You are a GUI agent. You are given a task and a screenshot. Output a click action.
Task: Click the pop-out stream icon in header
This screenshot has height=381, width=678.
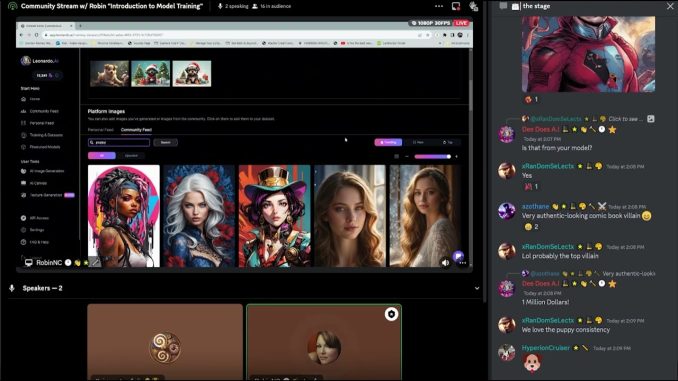tap(456, 6)
